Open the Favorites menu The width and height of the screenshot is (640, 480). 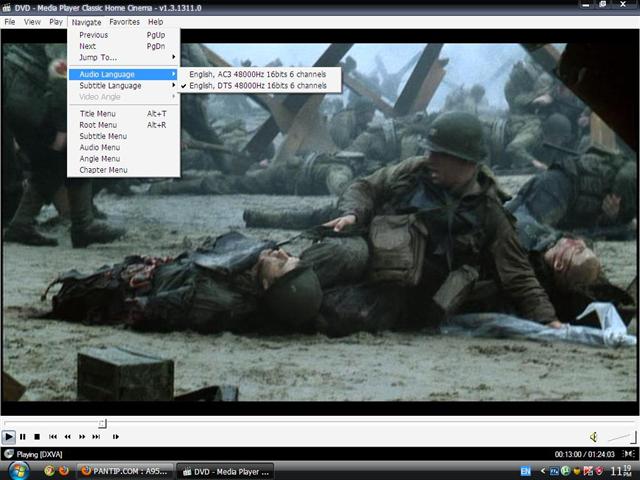click(124, 22)
